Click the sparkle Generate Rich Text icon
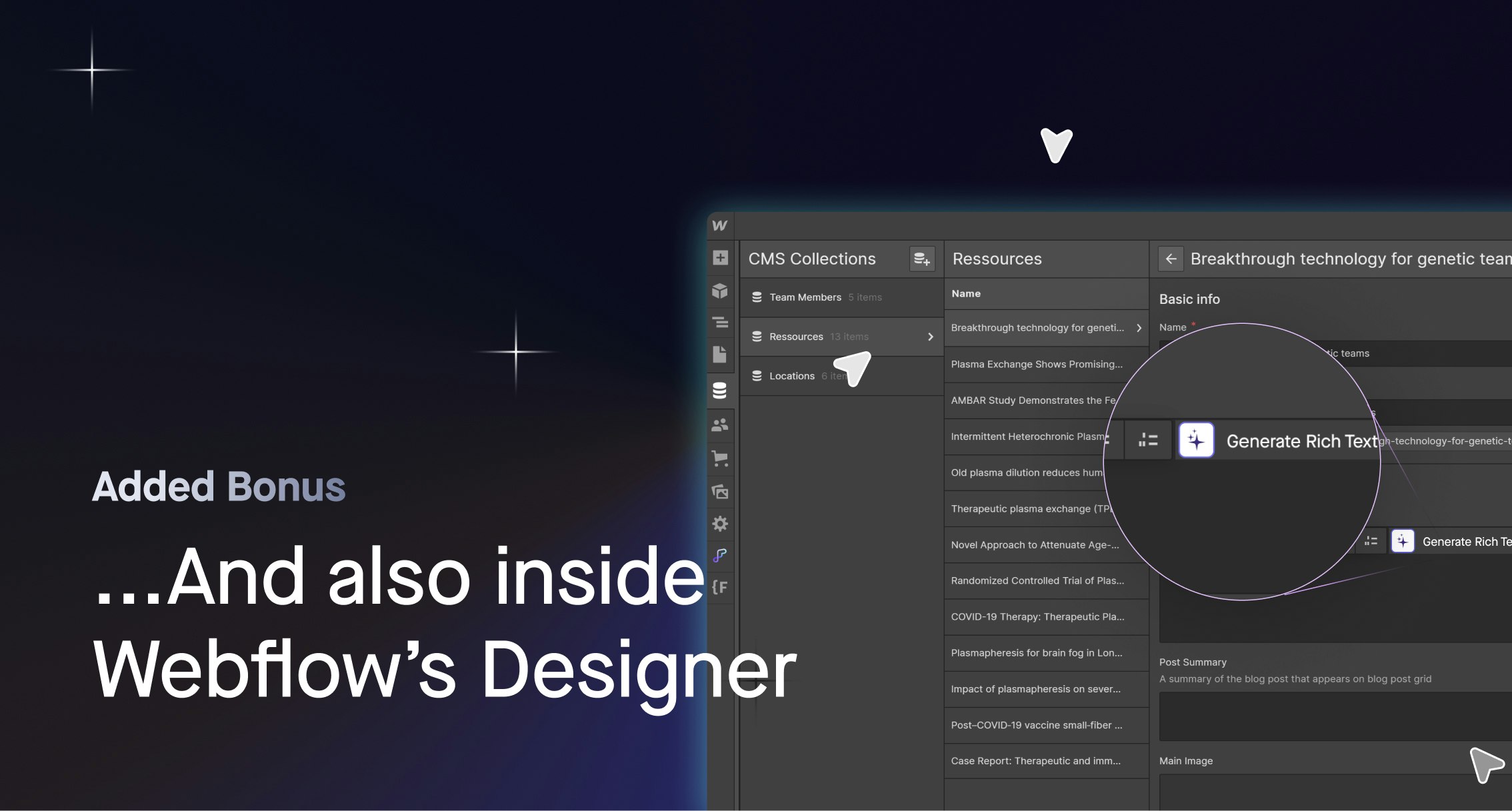 click(x=1196, y=440)
